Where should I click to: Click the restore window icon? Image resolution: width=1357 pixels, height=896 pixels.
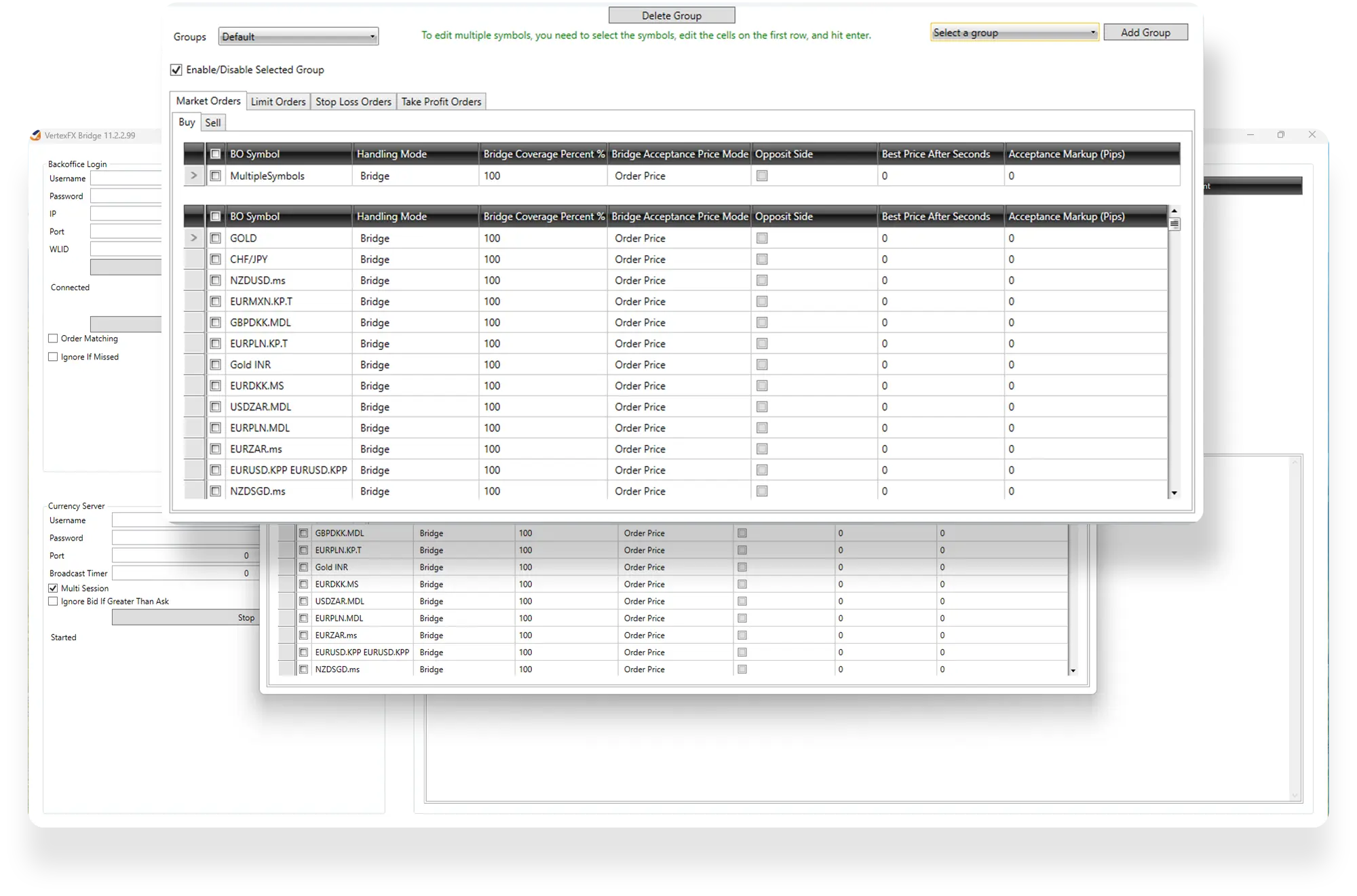[1280, 135]
